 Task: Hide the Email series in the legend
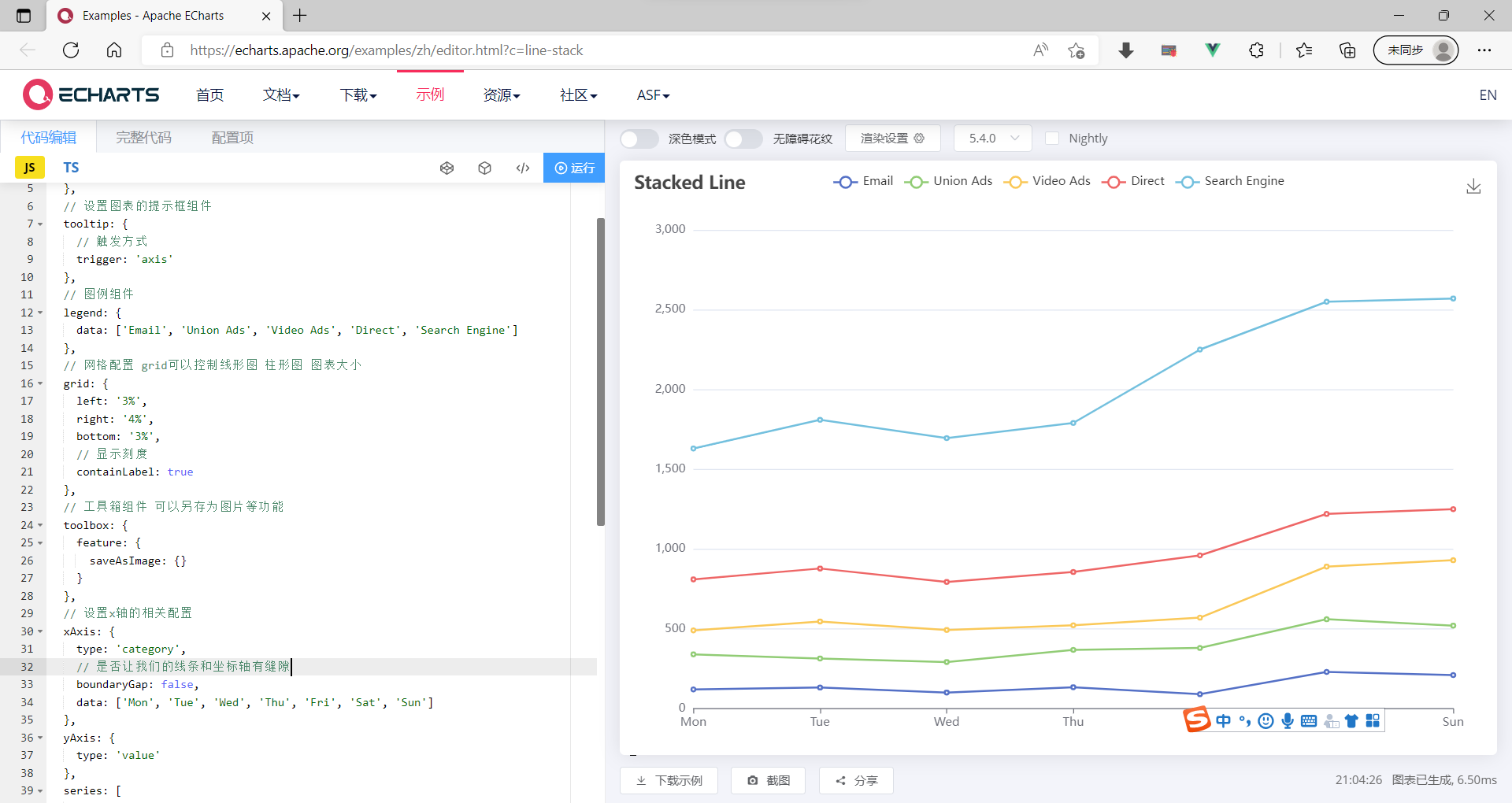coord(863,181)
